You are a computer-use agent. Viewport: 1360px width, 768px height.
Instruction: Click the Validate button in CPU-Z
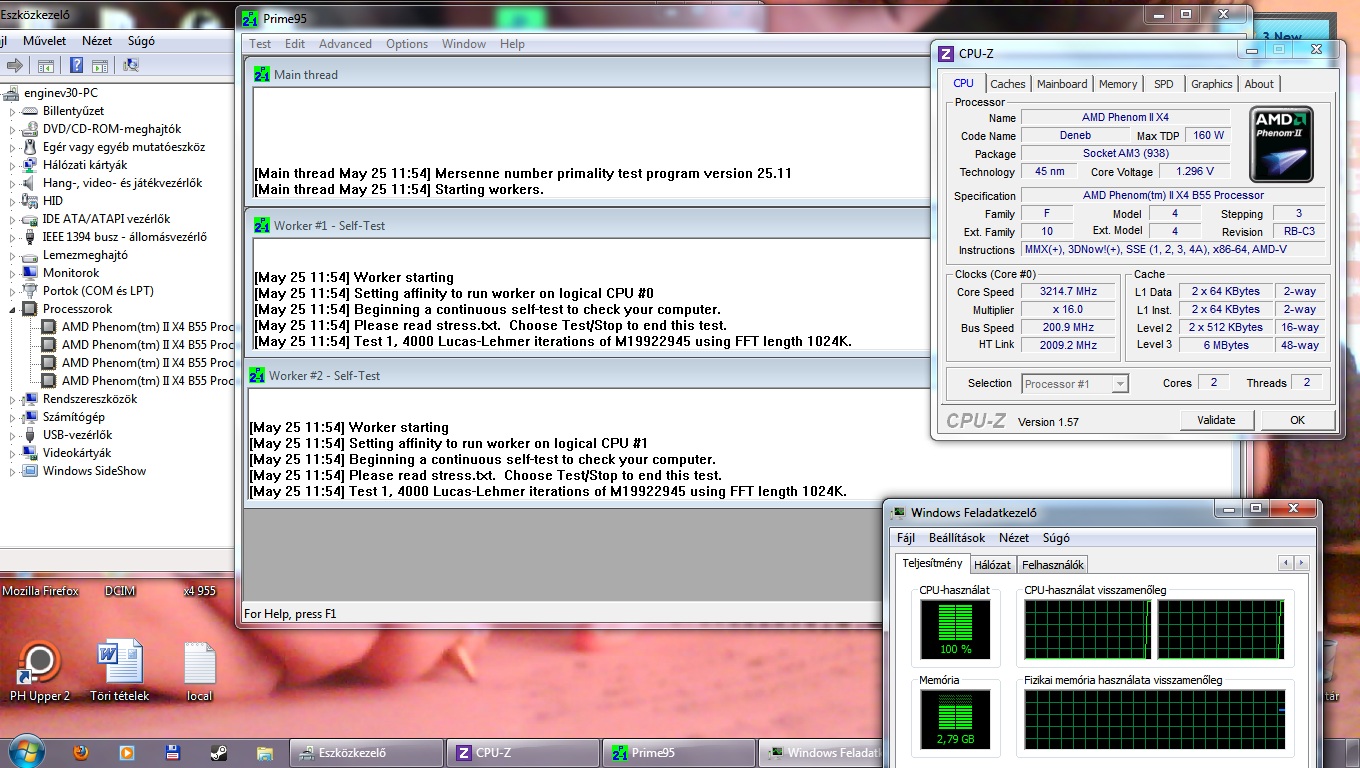(x=1216, y=420)
